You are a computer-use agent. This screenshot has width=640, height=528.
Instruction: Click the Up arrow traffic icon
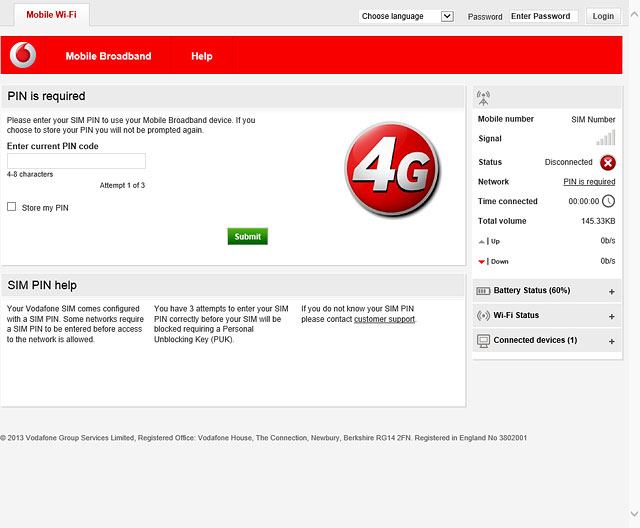pos(482,242)
